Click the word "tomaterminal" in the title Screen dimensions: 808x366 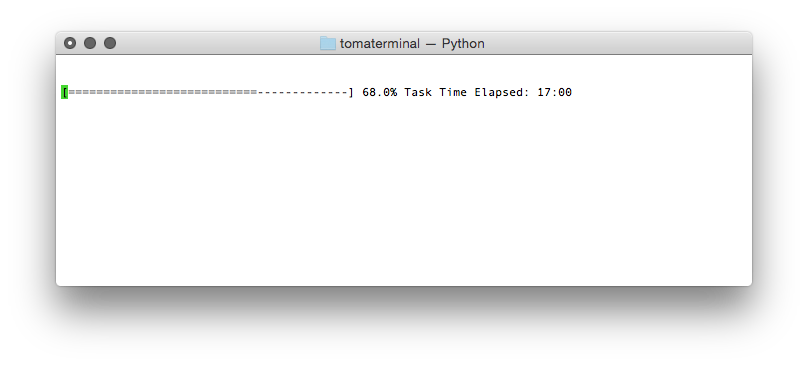click(x=380, y=44)
